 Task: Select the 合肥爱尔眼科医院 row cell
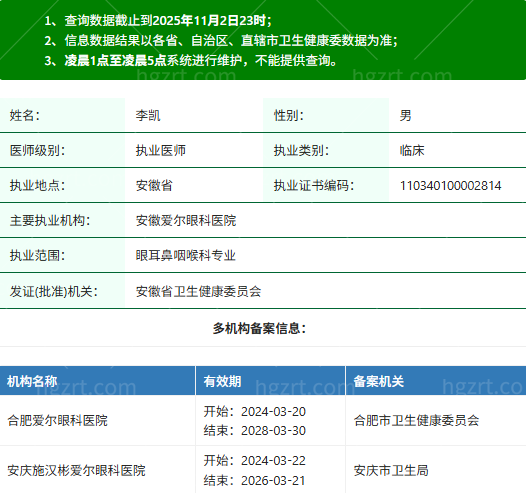pos(97,420)
